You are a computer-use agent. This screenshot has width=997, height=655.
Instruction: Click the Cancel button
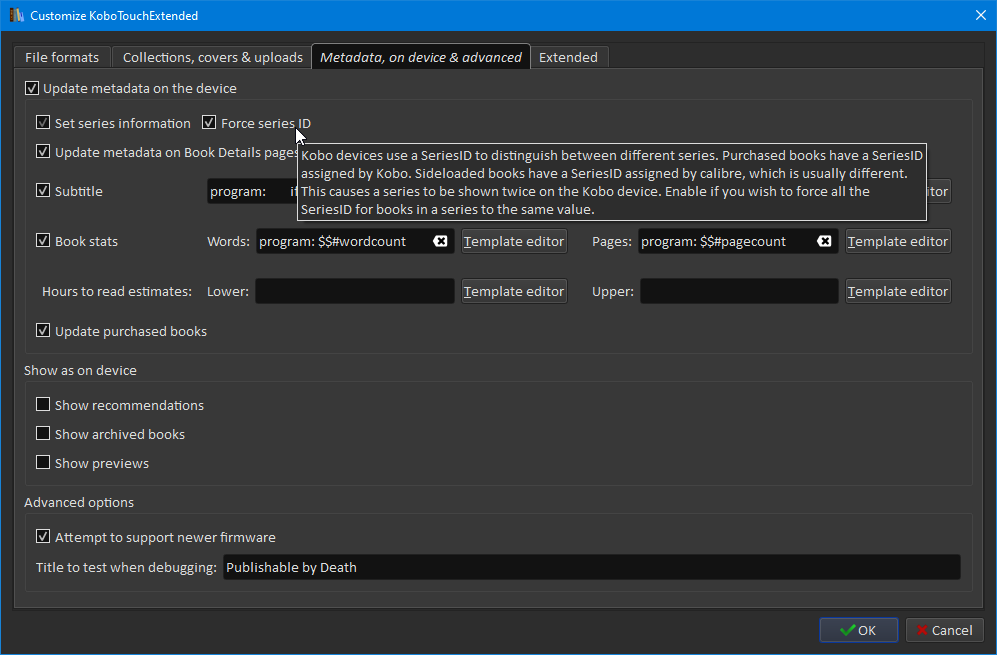click(x=945, y=630)
